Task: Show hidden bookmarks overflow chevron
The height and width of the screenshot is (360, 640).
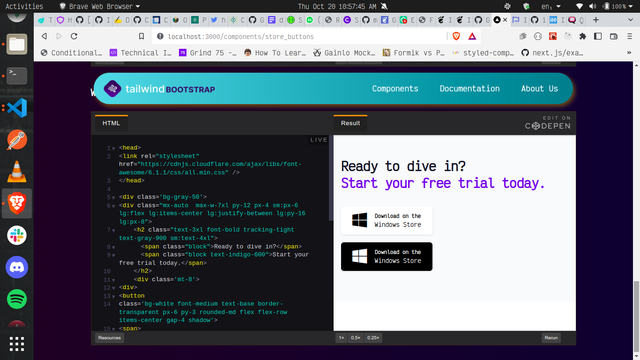Action: coord(629,53)
